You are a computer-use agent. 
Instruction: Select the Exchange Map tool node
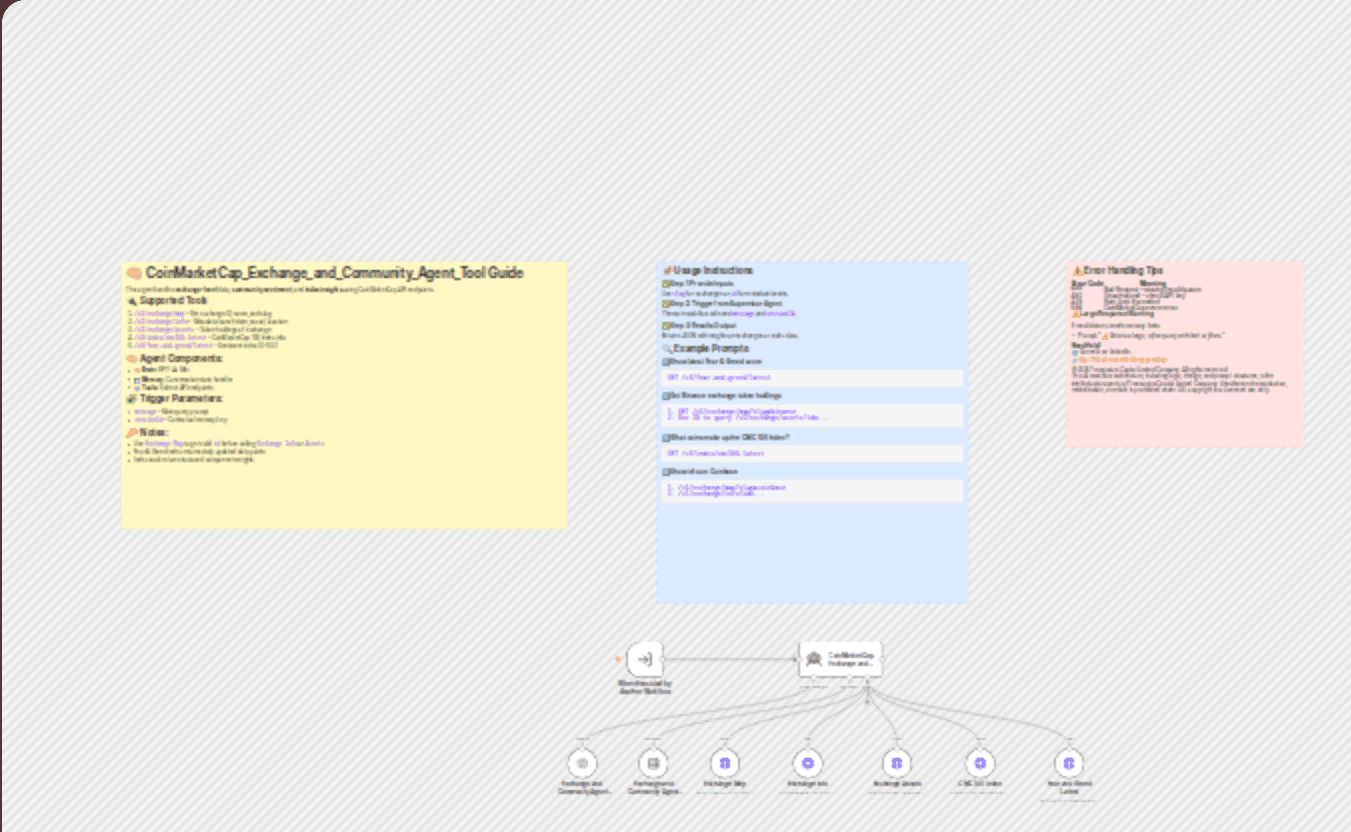point(725,763)
